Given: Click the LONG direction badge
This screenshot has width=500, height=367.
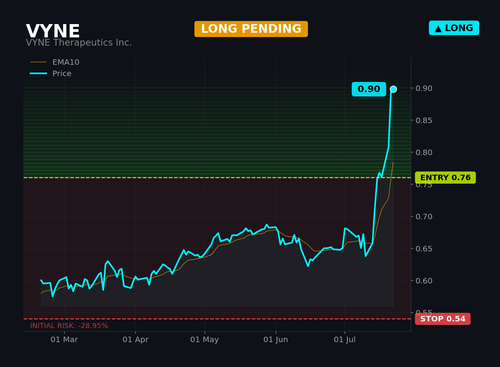Looking at the screenshot, I should [454, 28].
